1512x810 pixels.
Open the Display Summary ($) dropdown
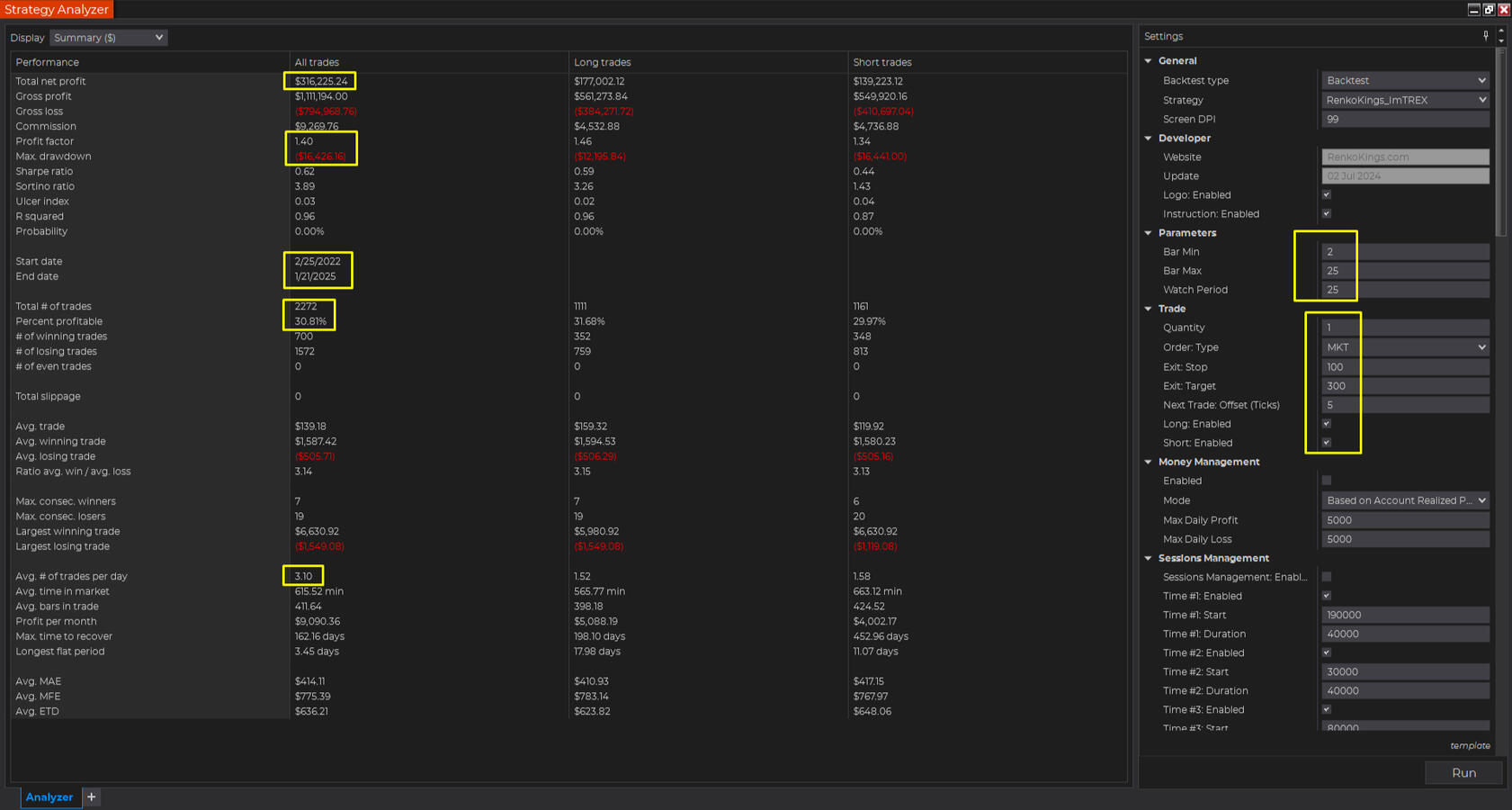pyautogui.click(x=108, y=38)
